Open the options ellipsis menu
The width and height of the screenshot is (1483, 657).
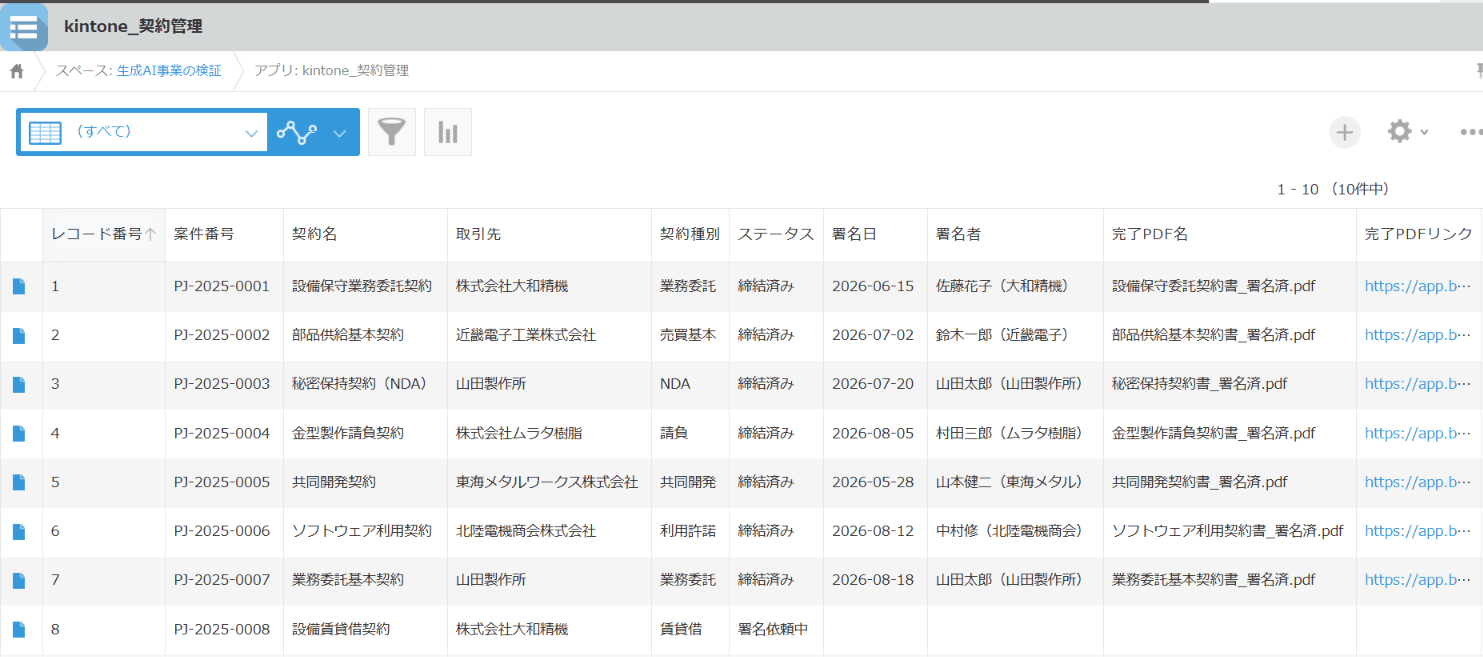1471,132
